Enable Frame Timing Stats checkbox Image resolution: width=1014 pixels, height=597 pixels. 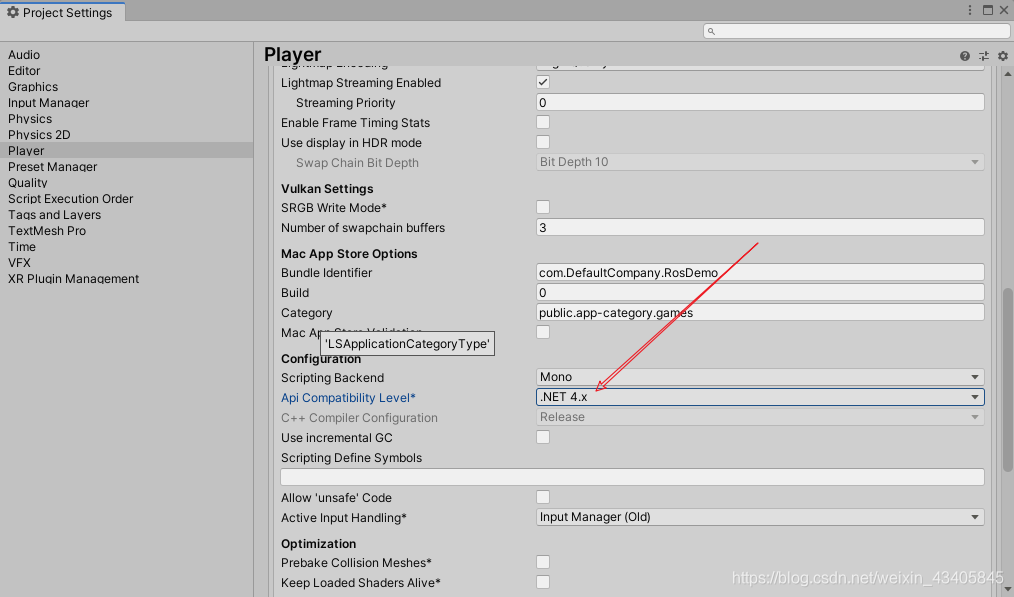tap(543, 122)
